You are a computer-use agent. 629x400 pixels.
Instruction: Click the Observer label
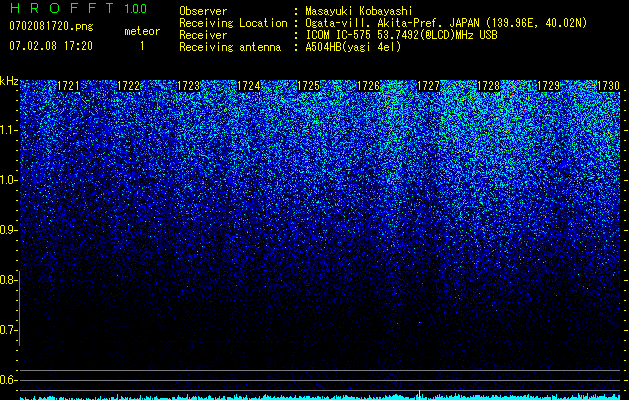click(x=203, y=11)
